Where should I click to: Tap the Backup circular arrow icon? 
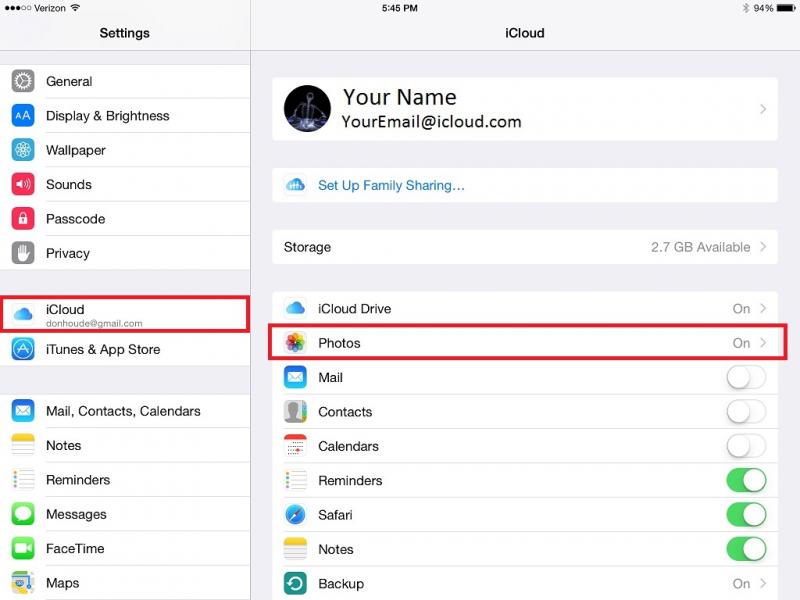point(295,583)
